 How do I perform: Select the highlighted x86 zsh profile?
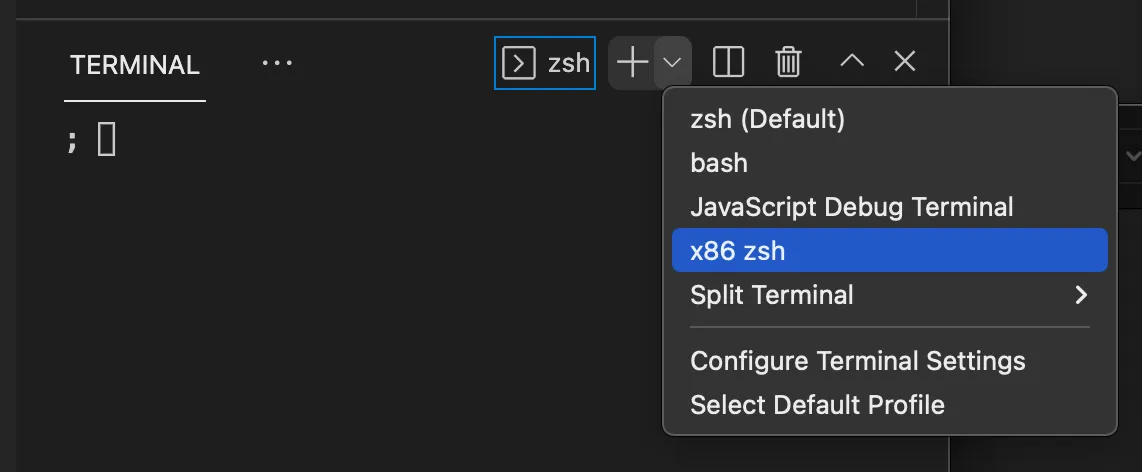(738, 251)
